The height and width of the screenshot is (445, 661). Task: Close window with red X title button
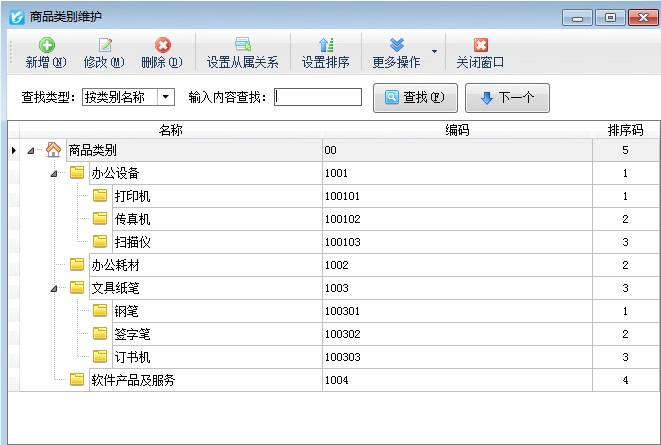coord(643,18)
